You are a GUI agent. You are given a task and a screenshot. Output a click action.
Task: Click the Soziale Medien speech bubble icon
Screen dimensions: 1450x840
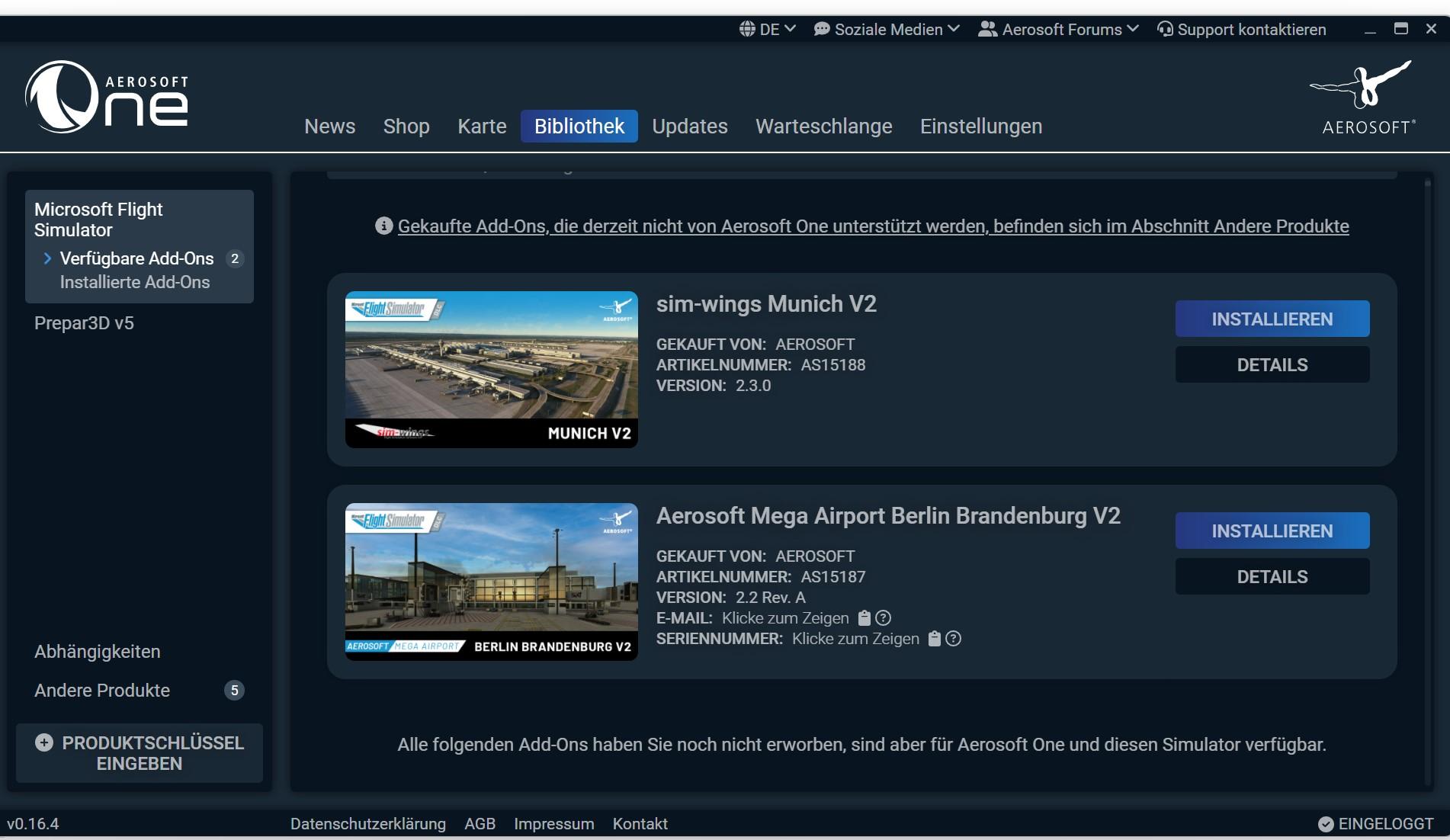pyautogui.click(x=822, y=29)
